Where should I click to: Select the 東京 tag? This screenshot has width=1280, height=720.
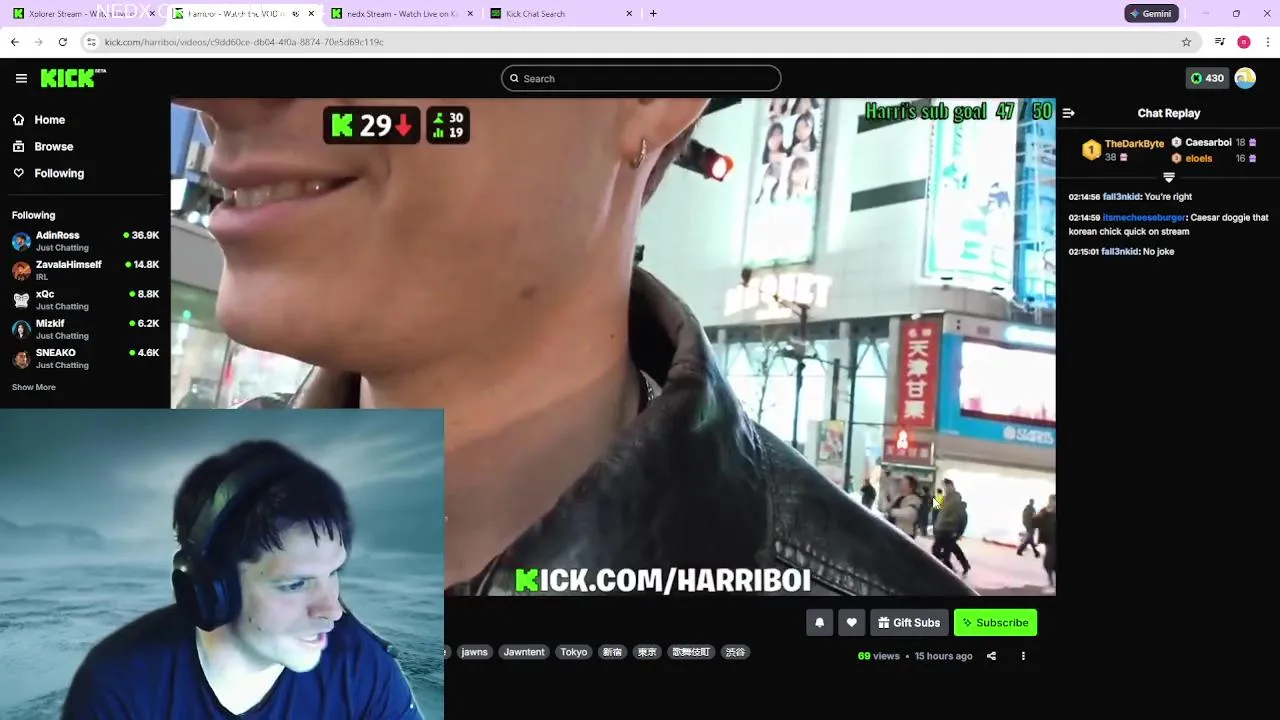click(647, 652)
